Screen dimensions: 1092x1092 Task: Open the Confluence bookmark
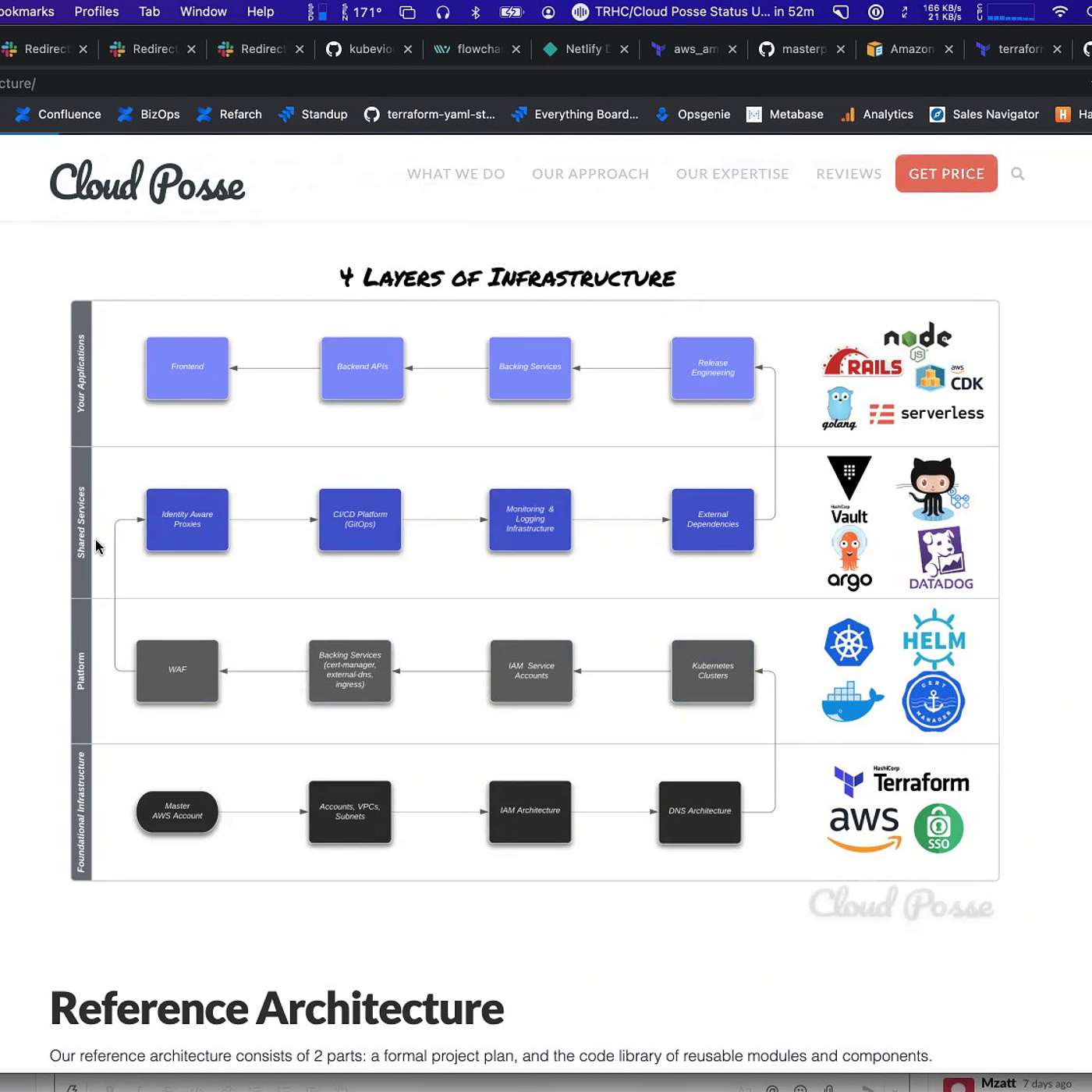58,115
